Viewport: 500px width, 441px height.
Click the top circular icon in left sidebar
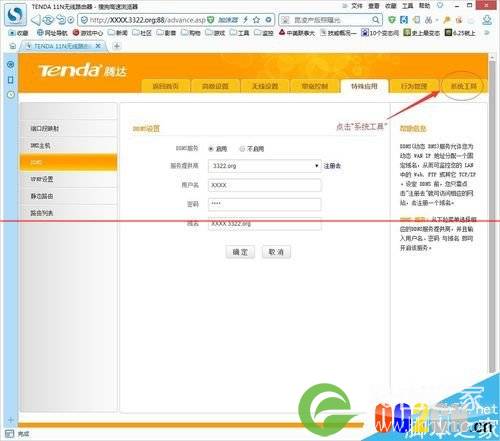coord(11,64)
